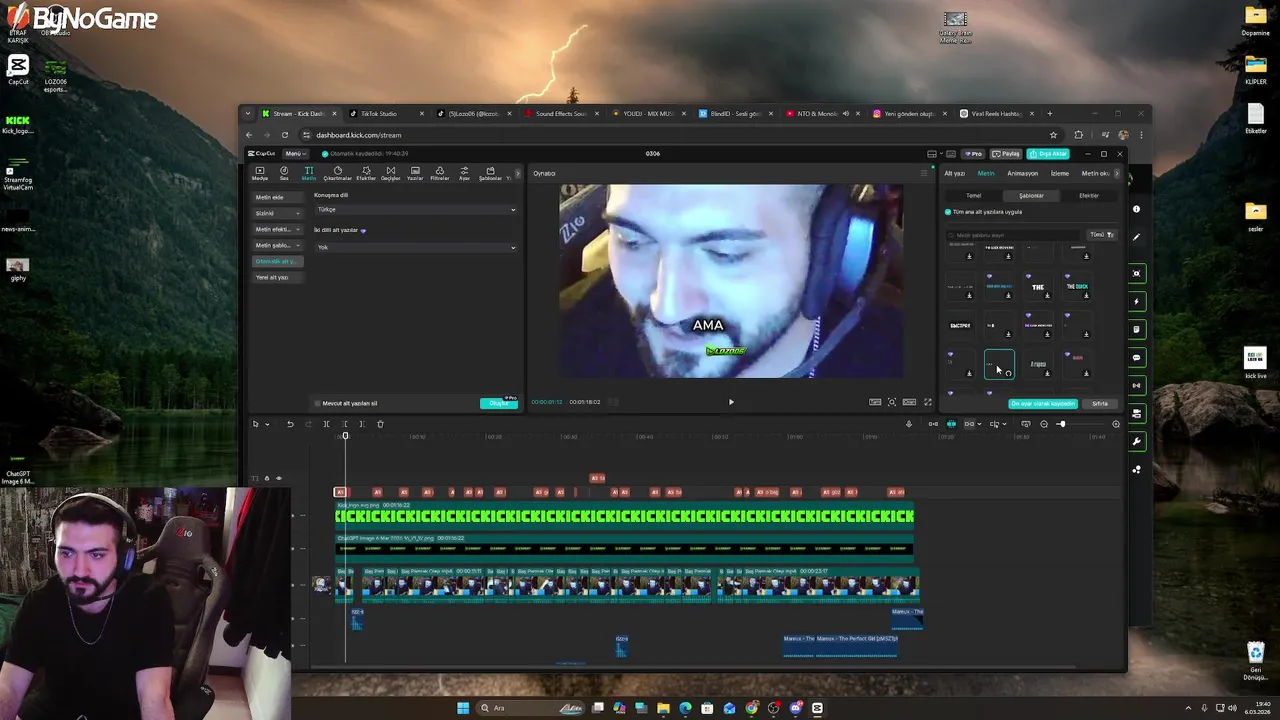Switch to the Alt yazı tab
Image resolution: width=1280 pixels, height=720 pixels.
[x=955, y=174]
